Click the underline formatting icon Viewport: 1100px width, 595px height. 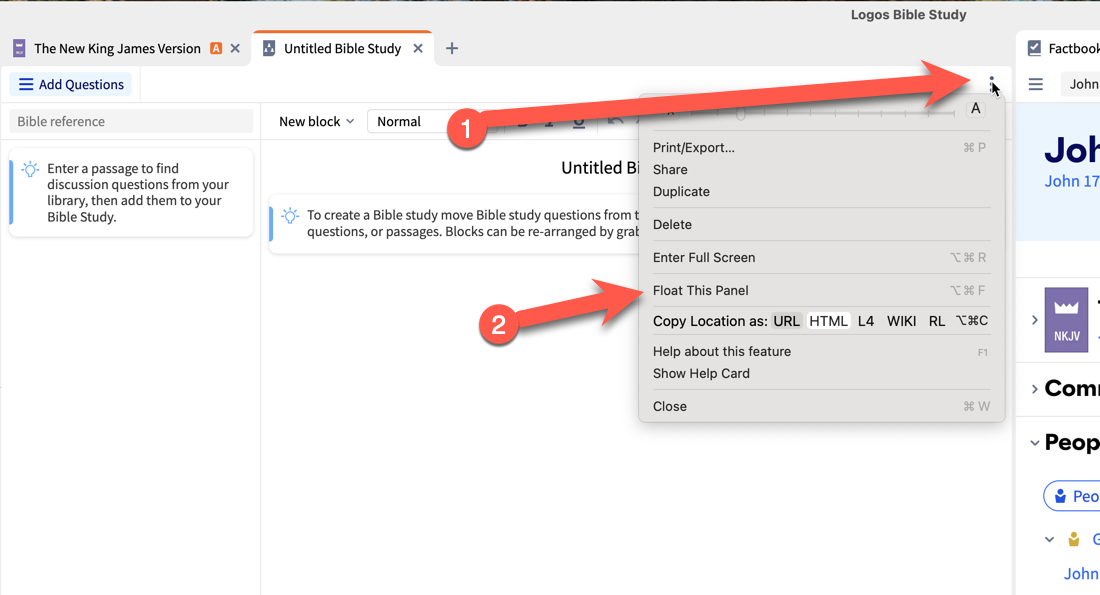(x=579, y=122)
